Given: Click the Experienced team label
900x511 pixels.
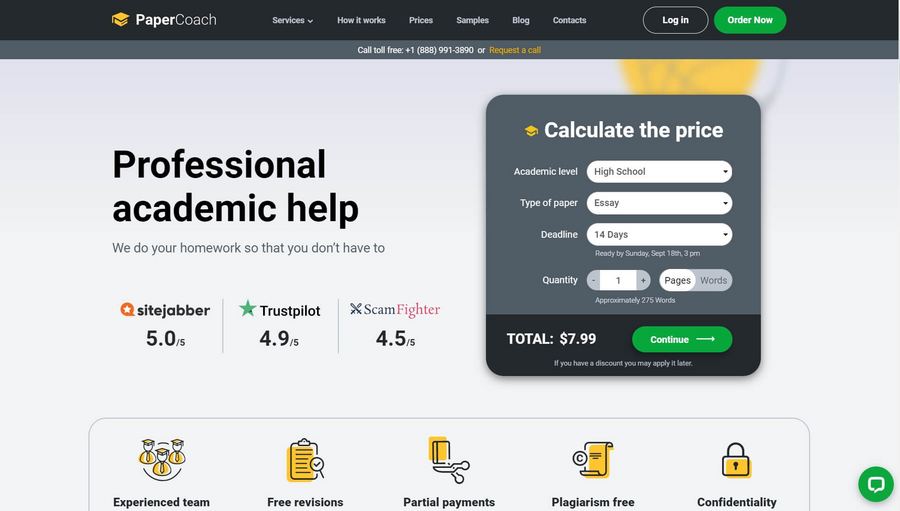Looking at the screenshot, I should tap(161, 502).
